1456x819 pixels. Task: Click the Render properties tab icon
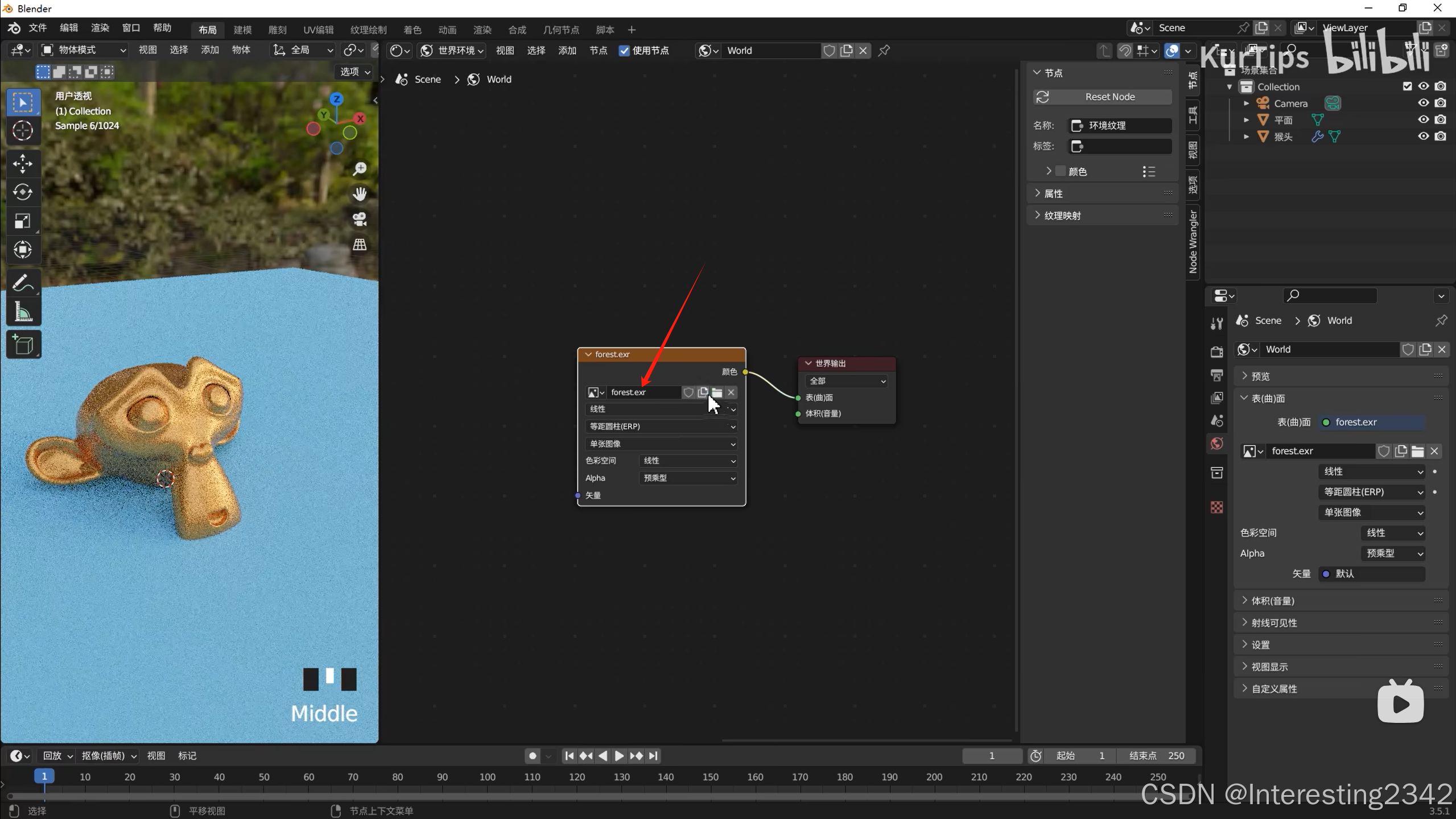(1217, 351)
